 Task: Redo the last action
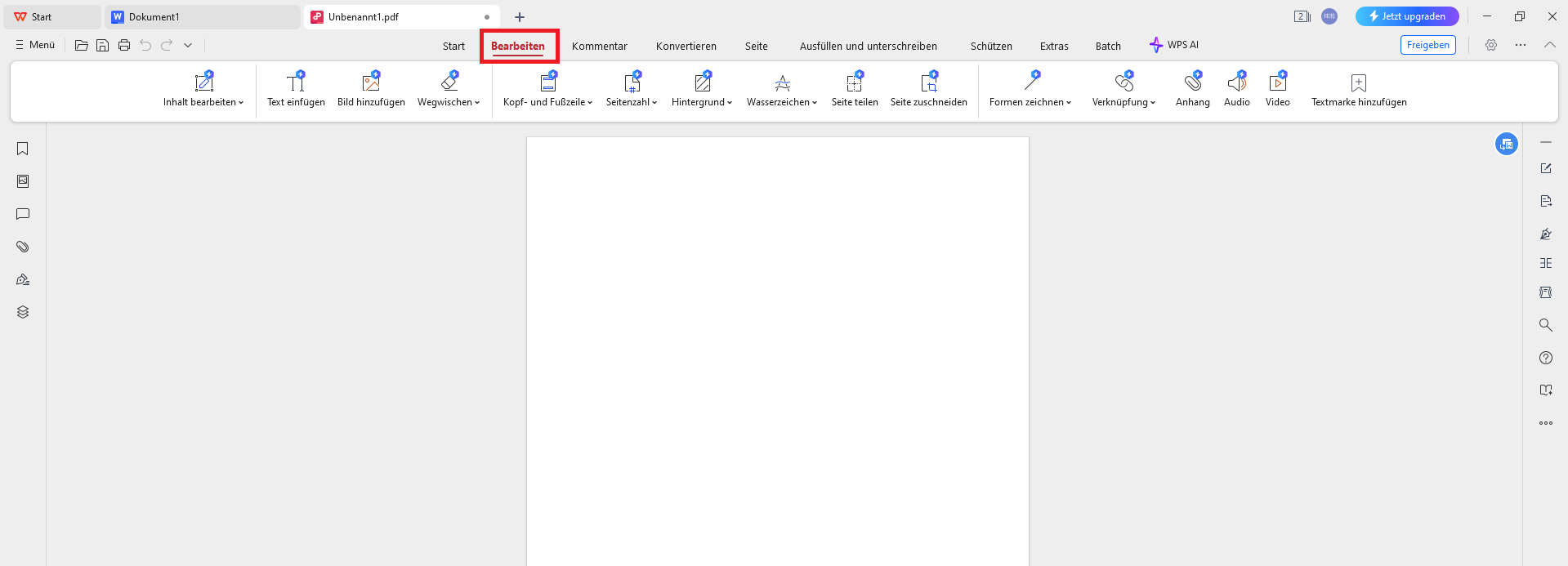tap(167, 45)
